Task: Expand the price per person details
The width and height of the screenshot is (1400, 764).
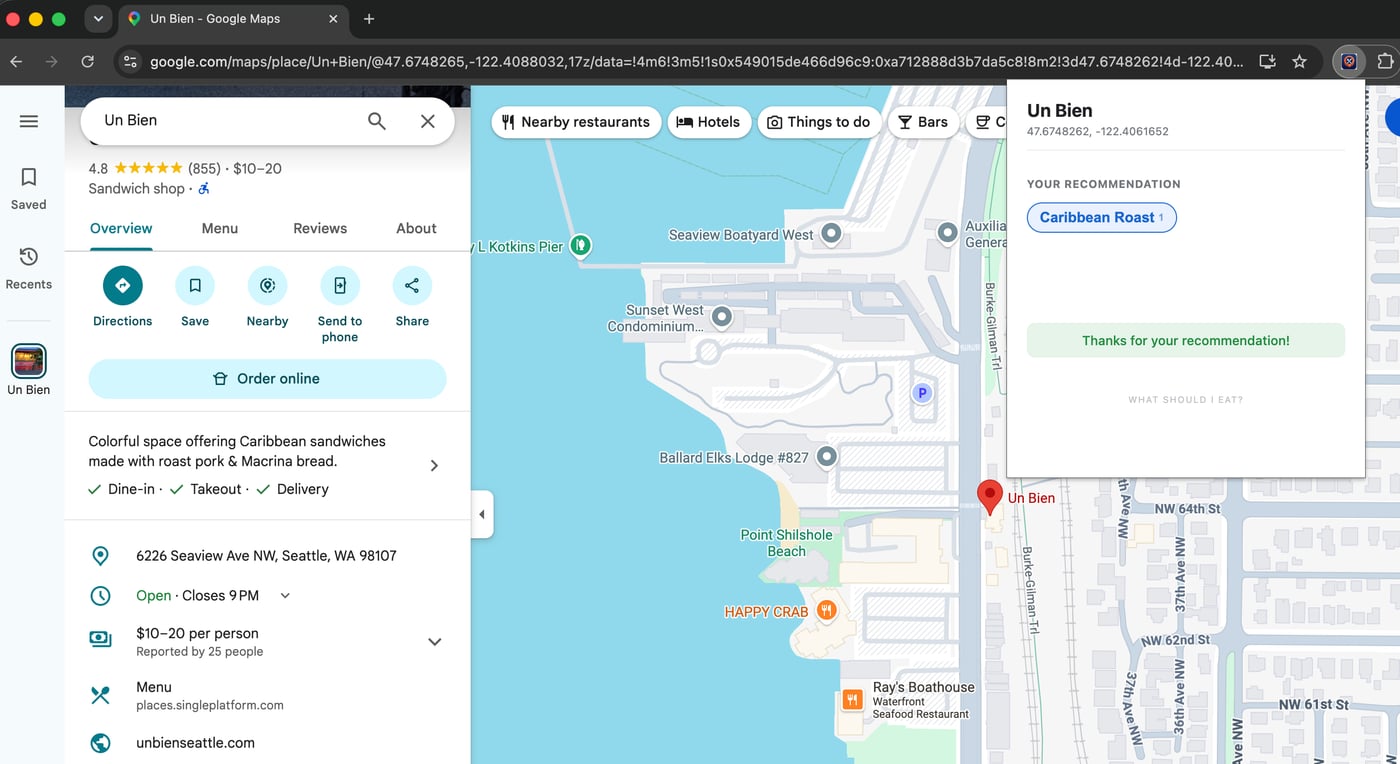Action: coord(435,642)
